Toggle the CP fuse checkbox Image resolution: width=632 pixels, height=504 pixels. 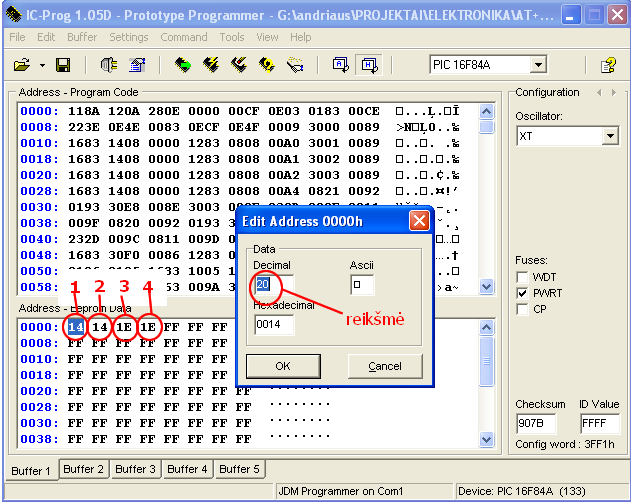coord(522,309)
